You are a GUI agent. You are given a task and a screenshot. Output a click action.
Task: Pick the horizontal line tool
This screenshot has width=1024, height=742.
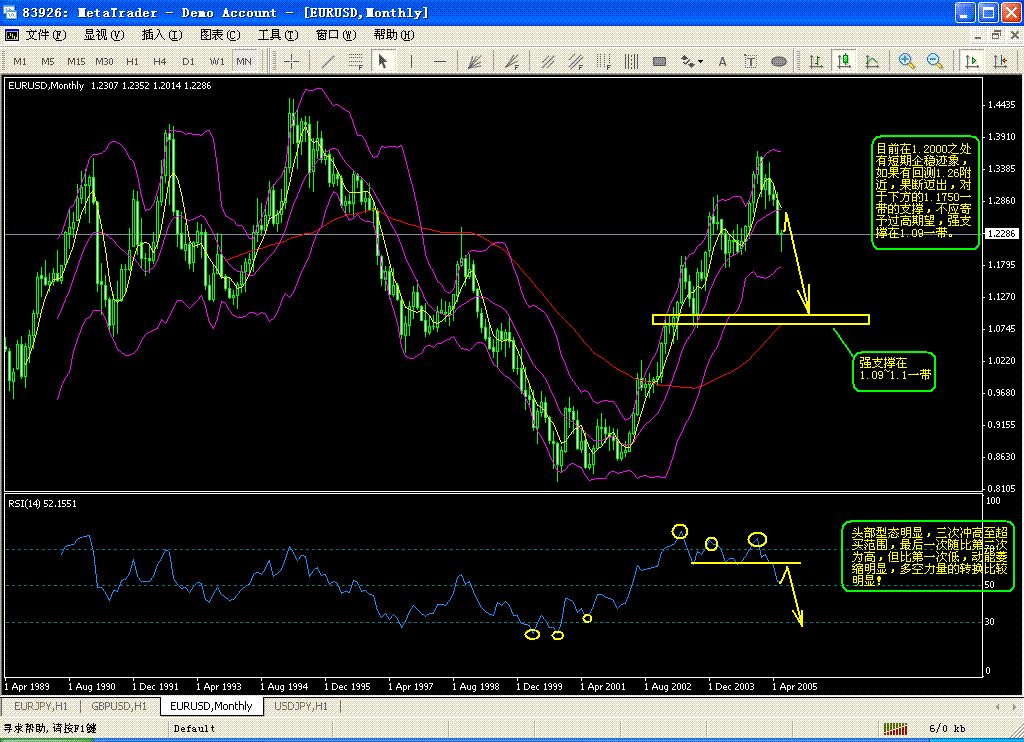pyautogui.click(x=440, y=61)
